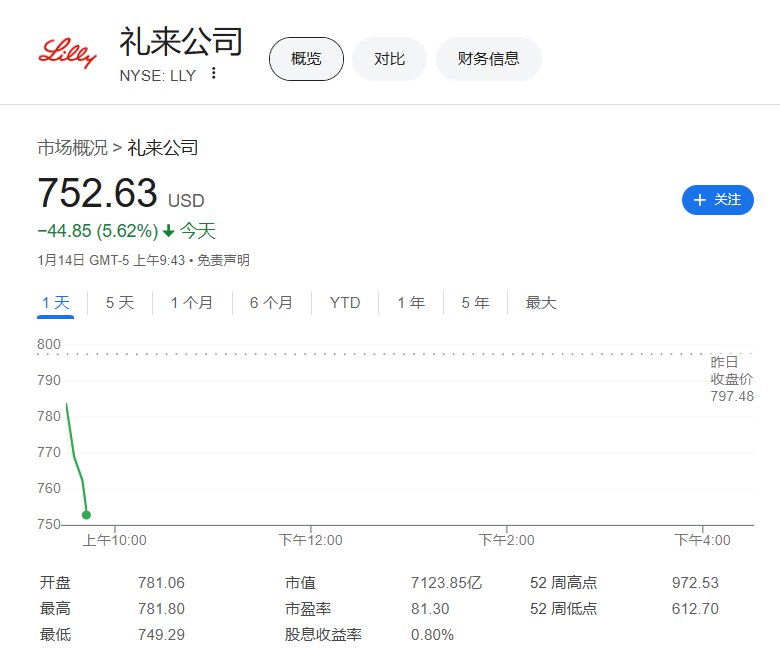Click the company name 礼来公司 heading
The width and height of the screenshot is (780, 656).
click(181, 42)
